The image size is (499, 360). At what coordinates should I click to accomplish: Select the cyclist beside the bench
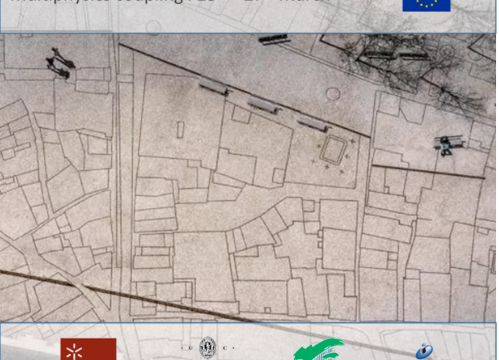[445, 146]
